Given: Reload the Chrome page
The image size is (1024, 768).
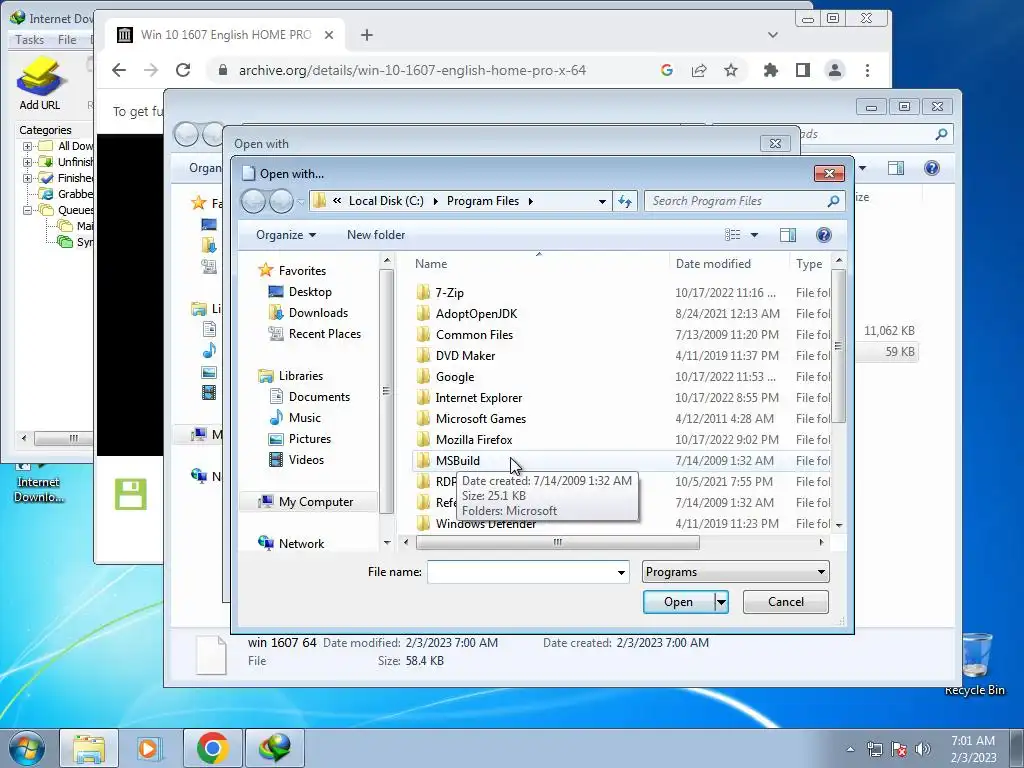Looking at the screenshot, I should pos(184,70).
